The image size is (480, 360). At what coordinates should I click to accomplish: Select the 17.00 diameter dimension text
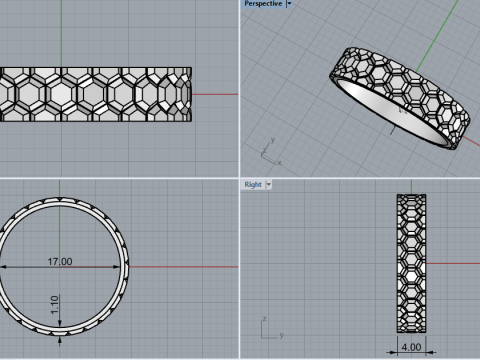coord(60,262)
